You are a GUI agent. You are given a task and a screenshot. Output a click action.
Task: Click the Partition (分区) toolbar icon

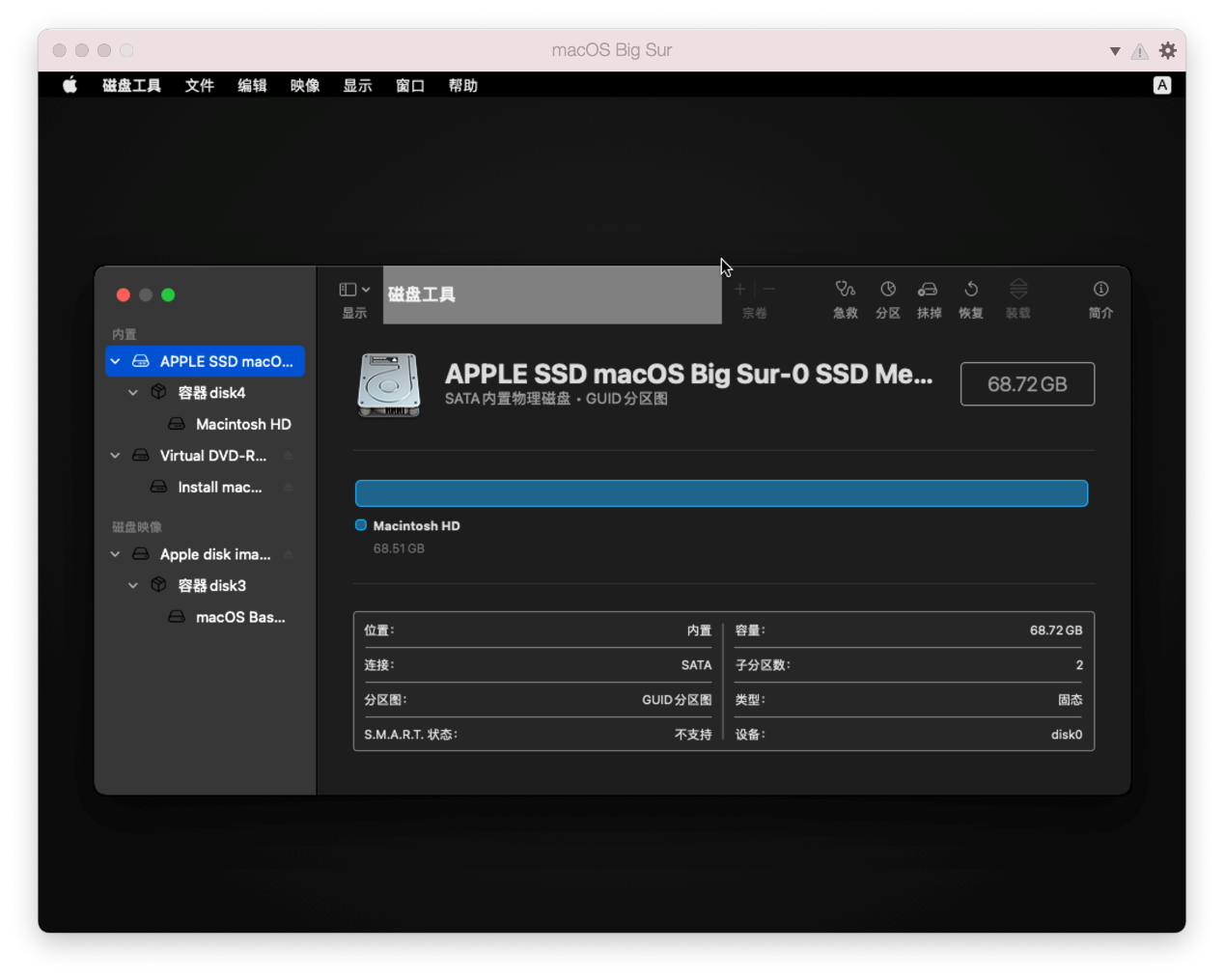pos(888,289)
